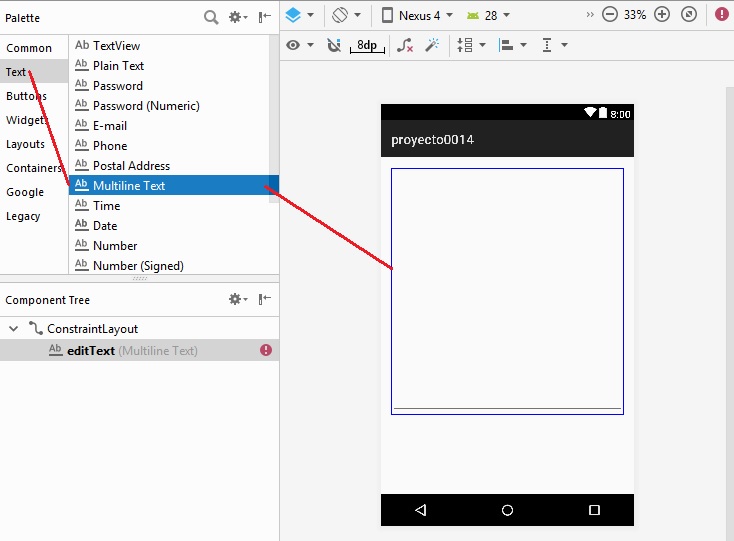Change API level 28 dropdown

click(x=488, y=15)
